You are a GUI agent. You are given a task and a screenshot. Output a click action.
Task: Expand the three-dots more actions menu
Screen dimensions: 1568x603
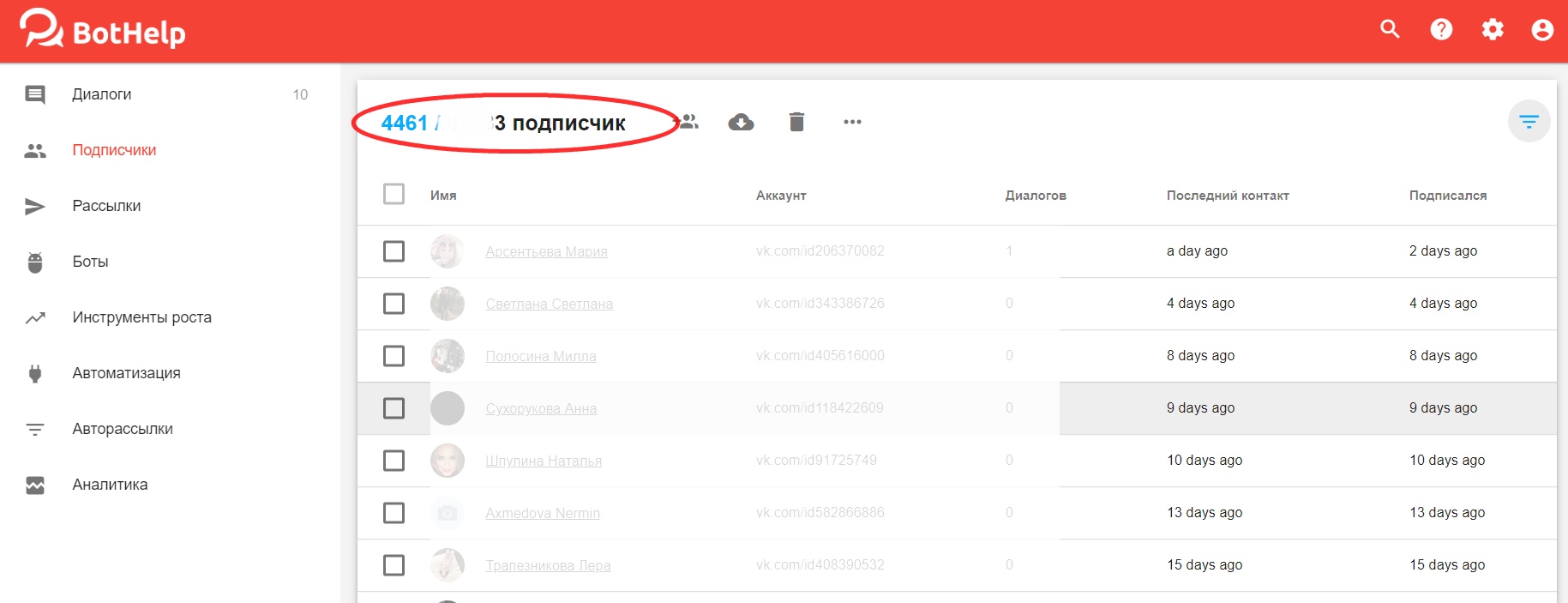[852, 122]
